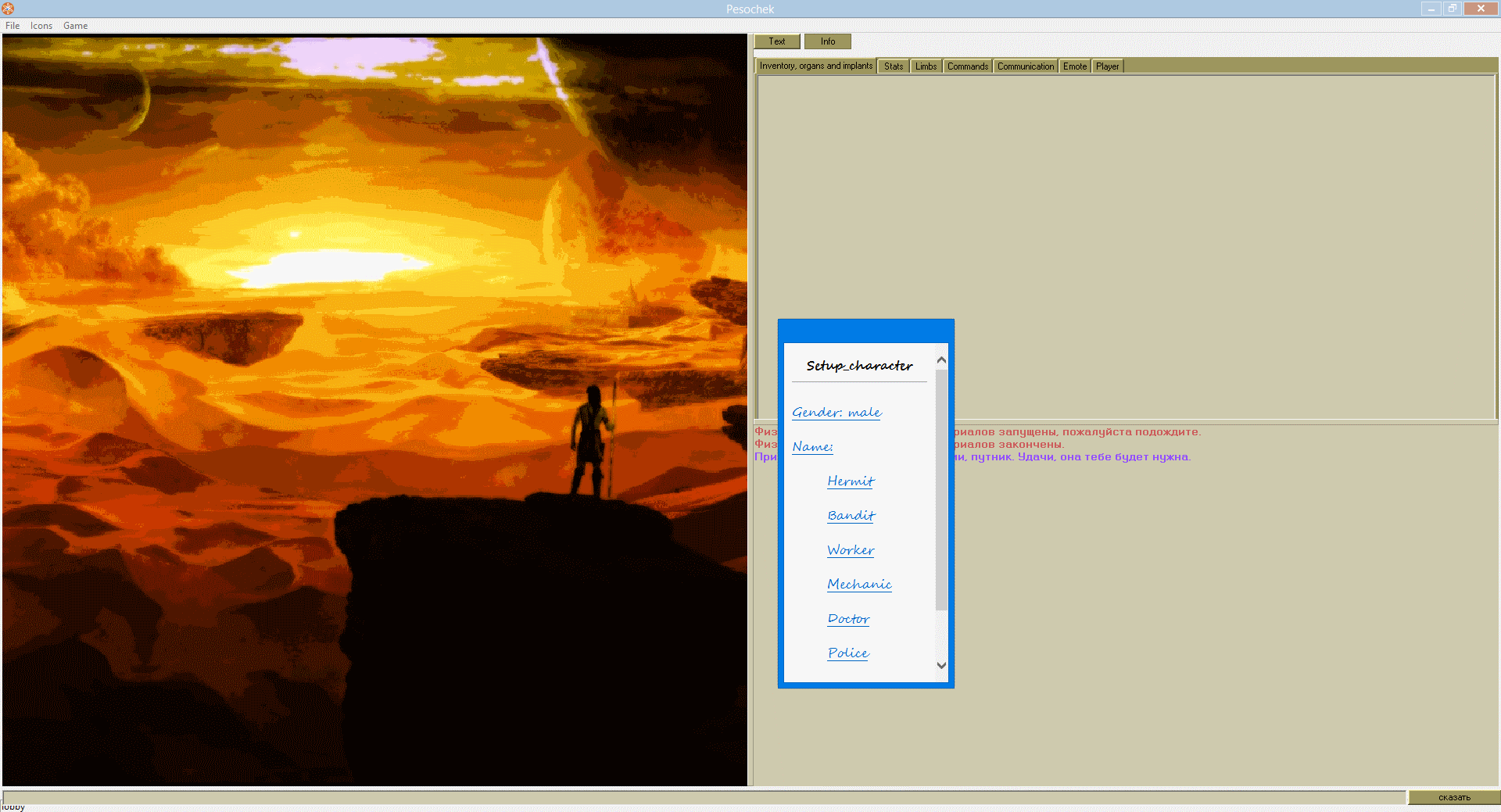
Task: Select the Mechanic role
Action: click(x=859, y=585)
